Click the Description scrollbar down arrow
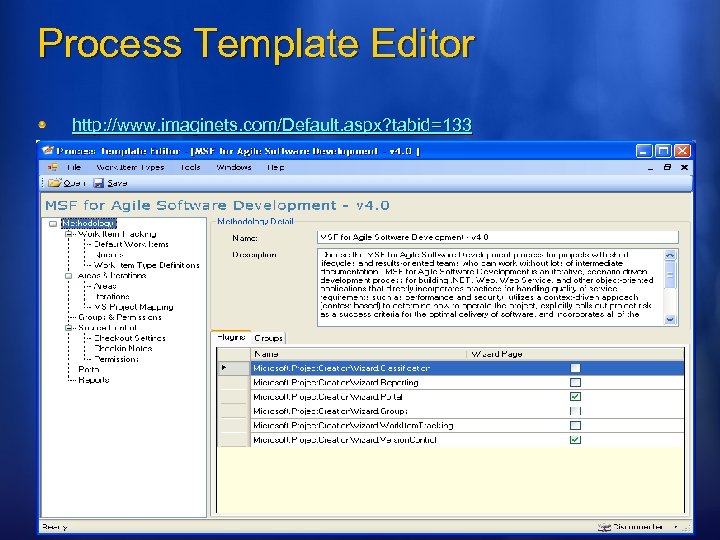Screen dimensions: 720x540 pyautogui.click(x=670, y=319)
